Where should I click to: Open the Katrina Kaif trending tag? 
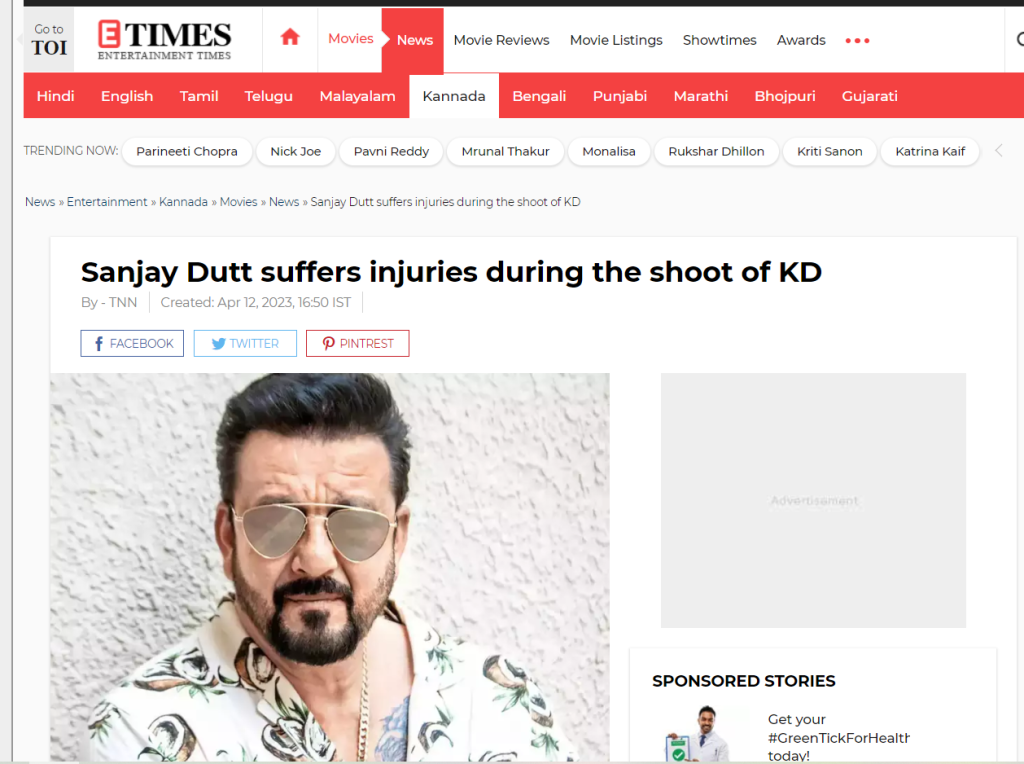pos(929,151)
